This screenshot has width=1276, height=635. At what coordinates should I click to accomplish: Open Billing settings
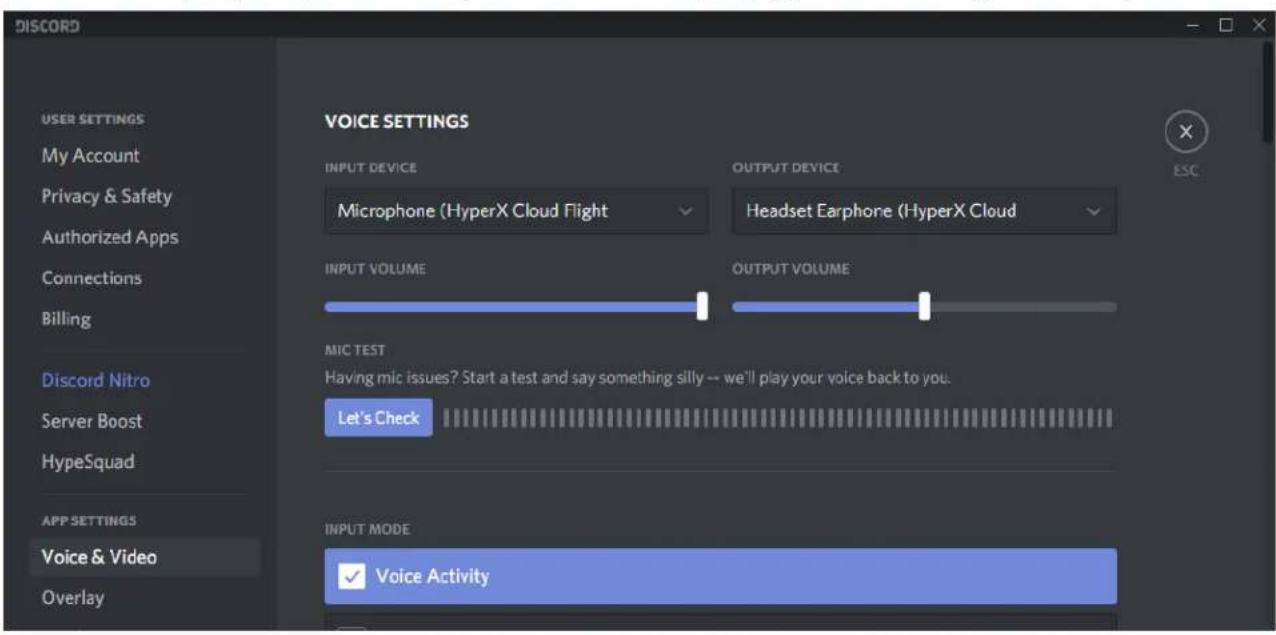pos(67,320)
